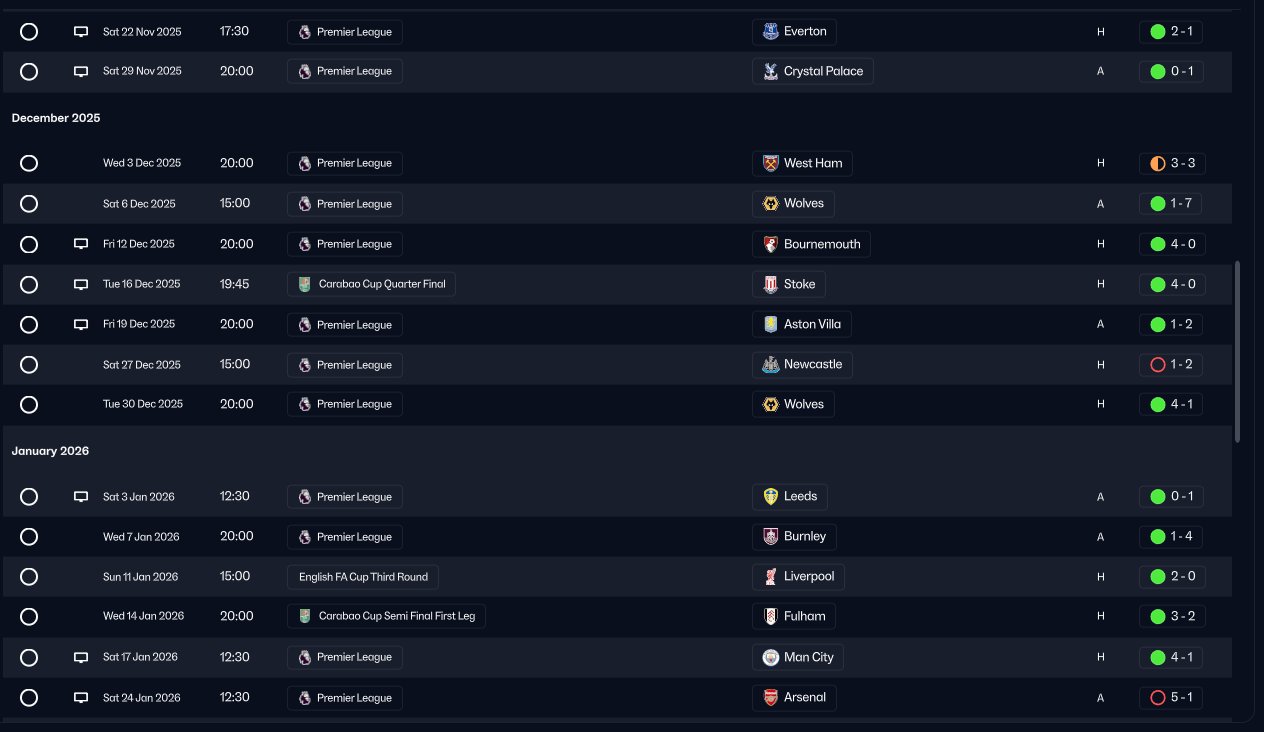Image resolution: width=1264 pixels, height=732 pixels.
Task: Select the radio circle for the Everton match
Action: pos(29,31)
